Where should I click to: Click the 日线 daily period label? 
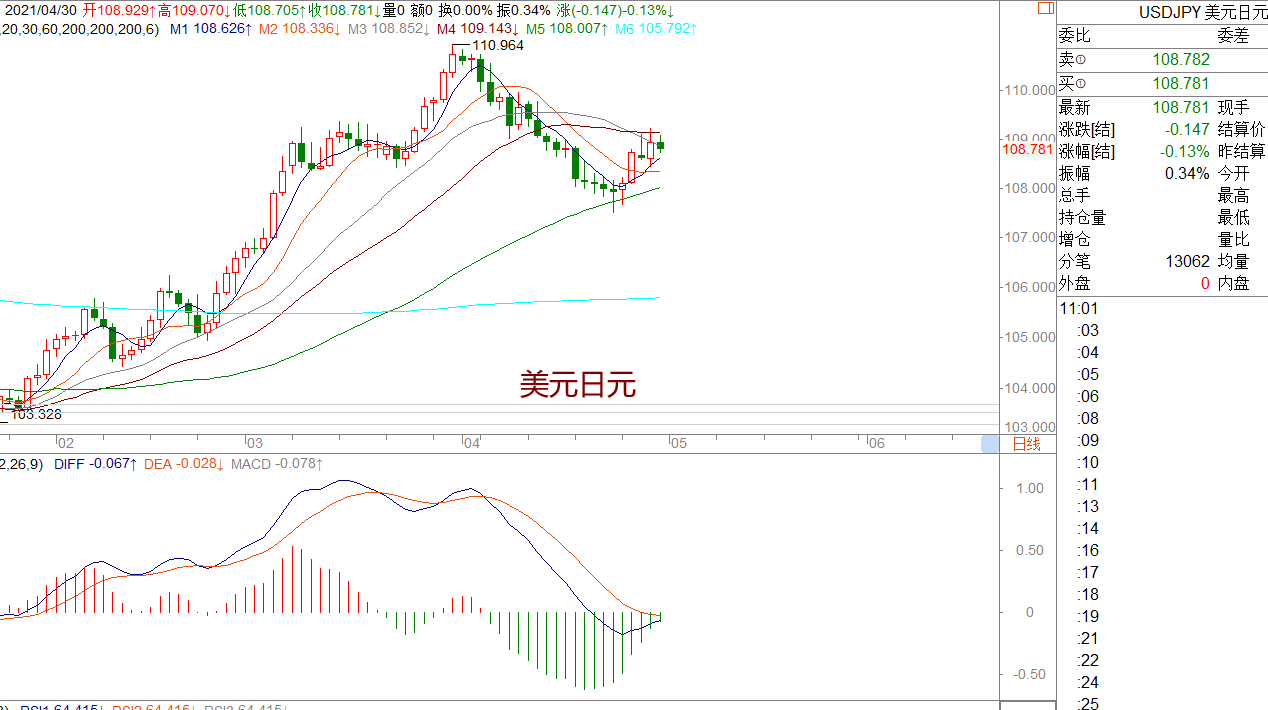1027,444
